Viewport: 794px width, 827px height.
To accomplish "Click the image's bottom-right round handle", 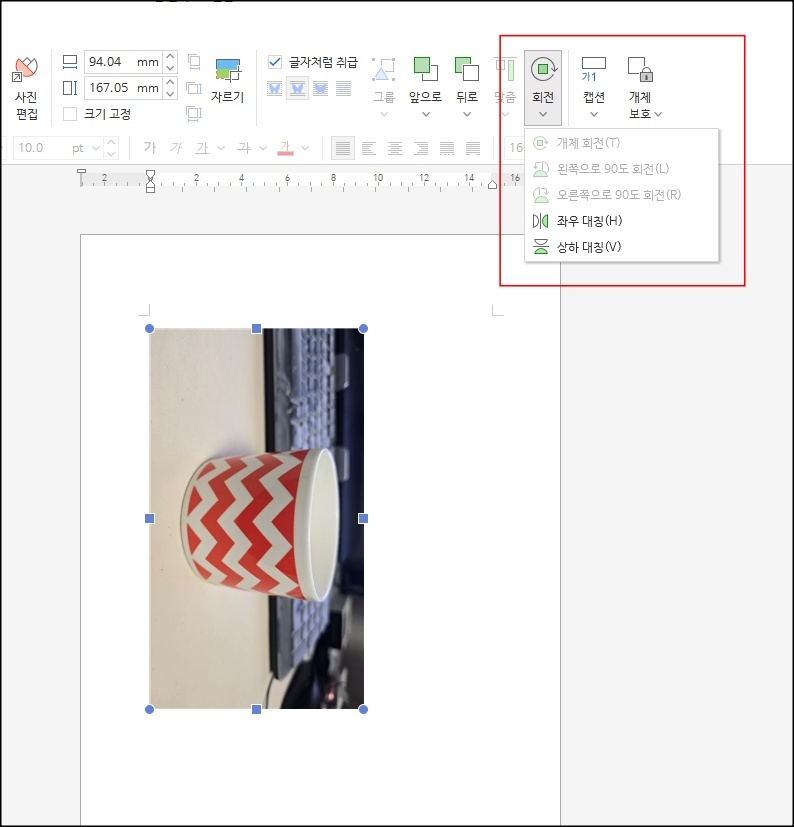I will coord(363,709).
